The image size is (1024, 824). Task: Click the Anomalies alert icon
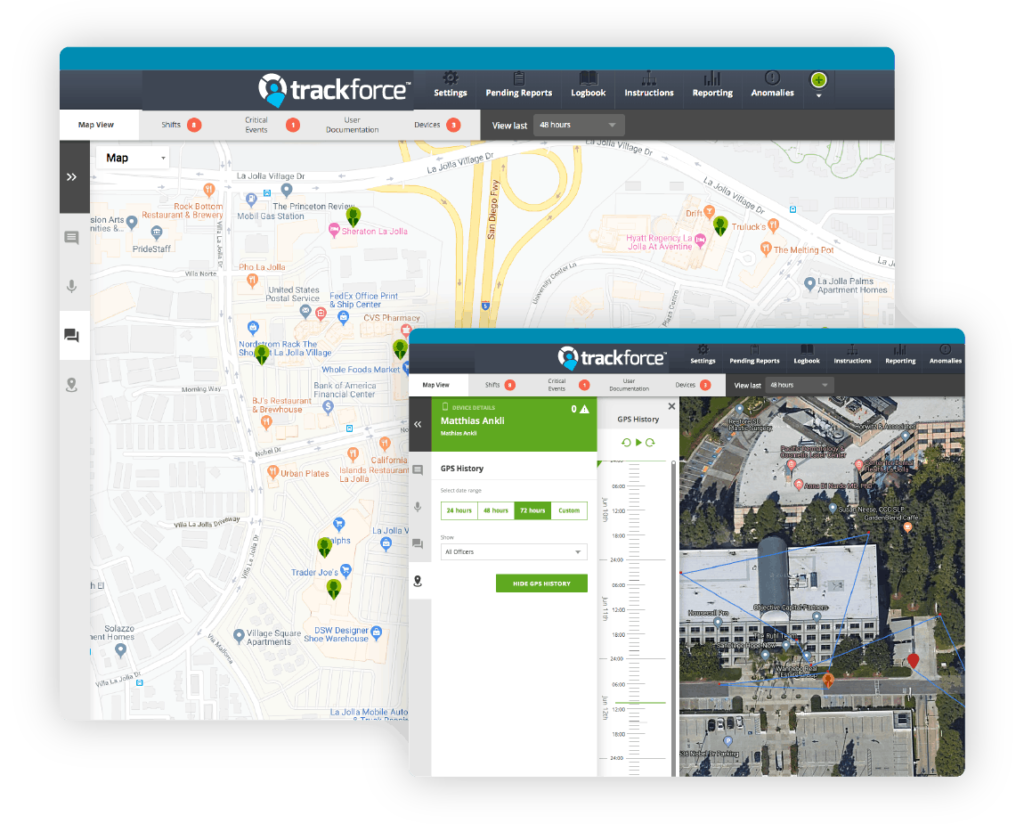pyautogui.click(x=771, y=80)
